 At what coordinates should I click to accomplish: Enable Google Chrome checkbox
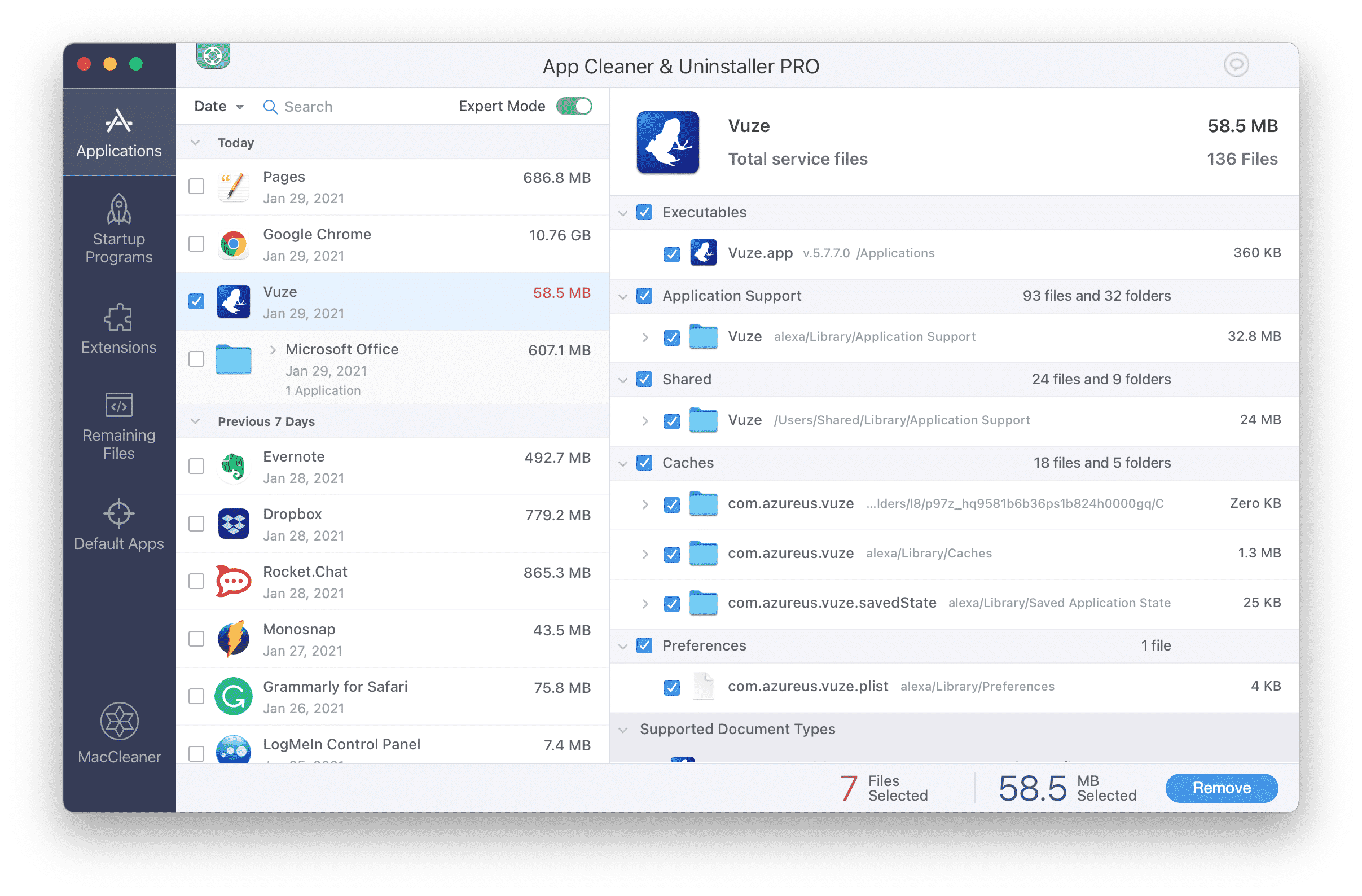pos(196,245)
